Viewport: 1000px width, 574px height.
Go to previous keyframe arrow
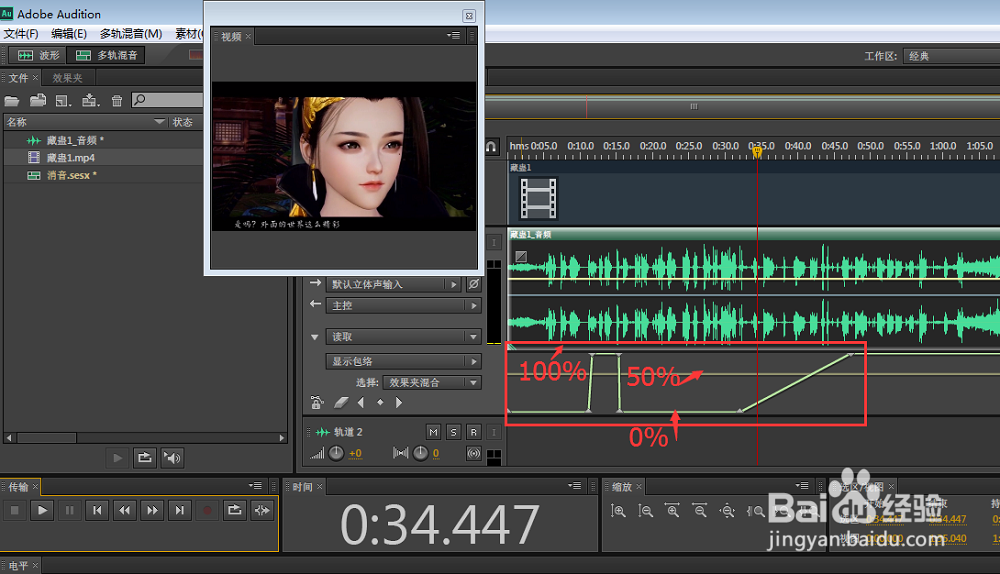pyautogui.click(x=361, y=402)
